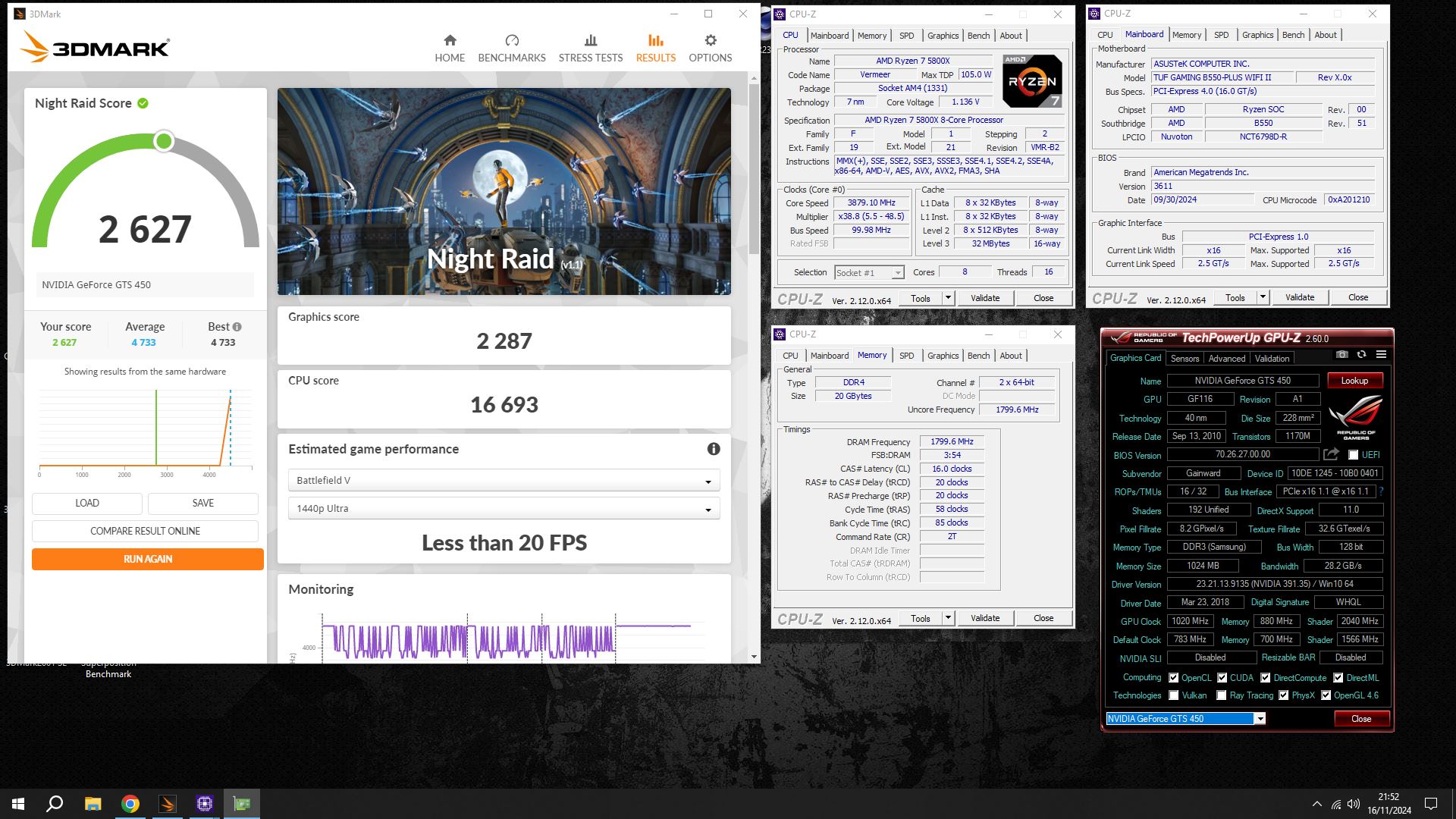
Task: Click the GPU-Z screenshot camera icon
Action: (x=1342, y=354)
